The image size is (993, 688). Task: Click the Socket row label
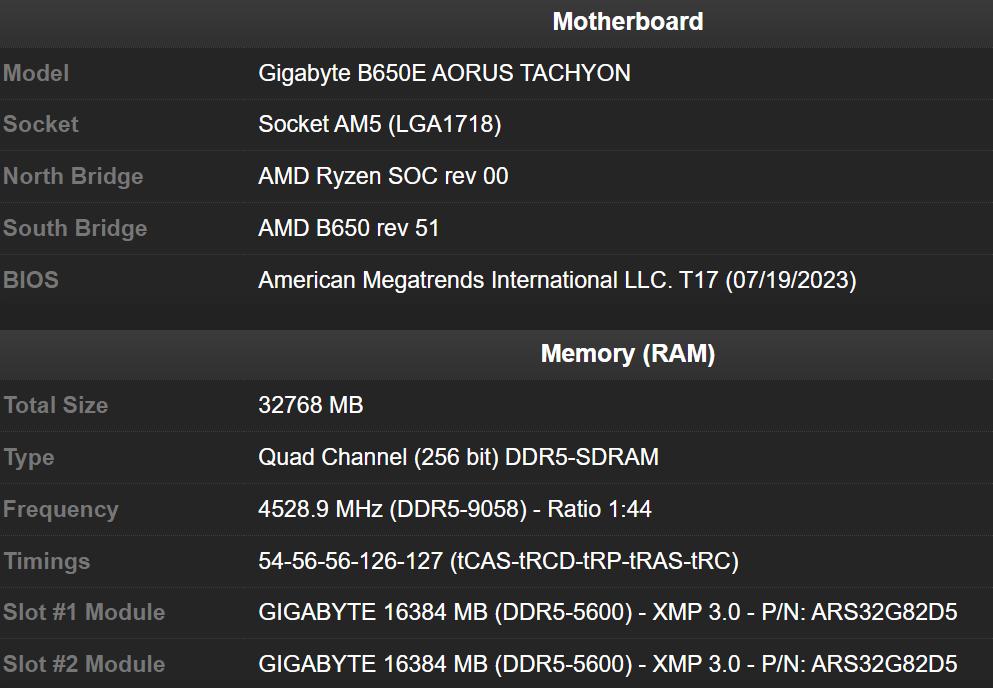click(x=41, y=124)
